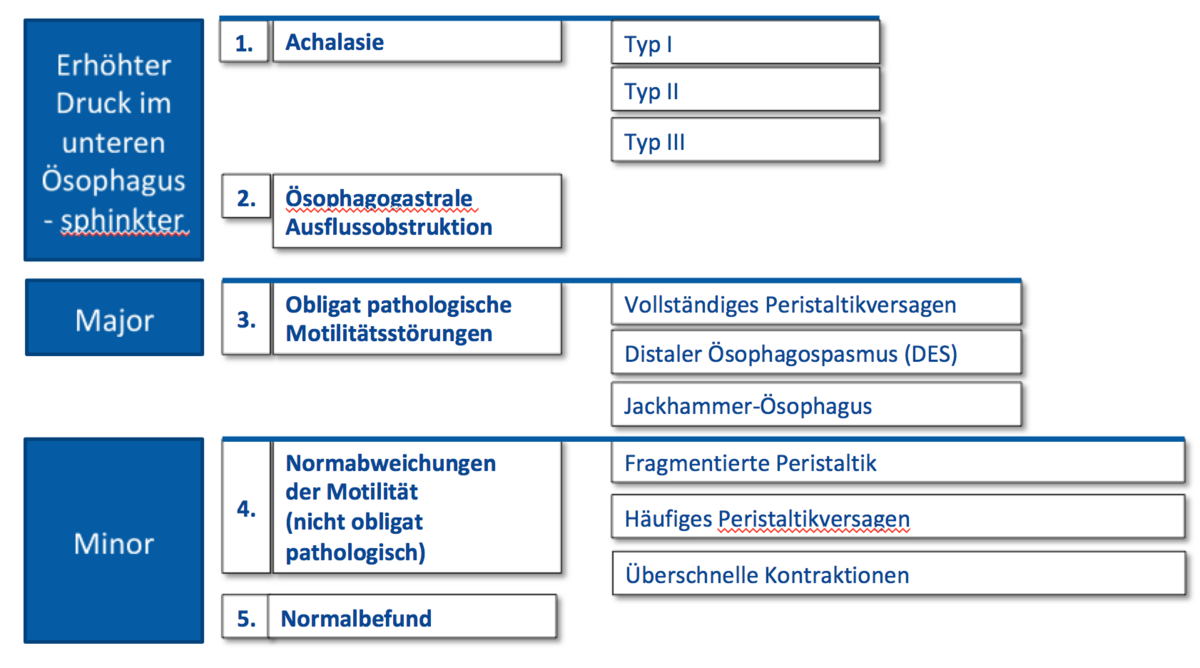The image size is (1200, 668).
Task: Select the Typ I box
Action: [x=745, y=43]
